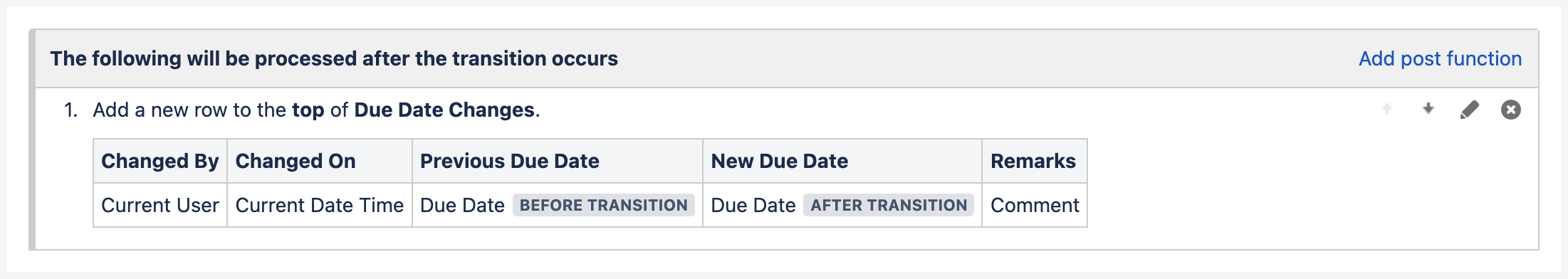Move post function up with arrow icon

coord(1387,109)
